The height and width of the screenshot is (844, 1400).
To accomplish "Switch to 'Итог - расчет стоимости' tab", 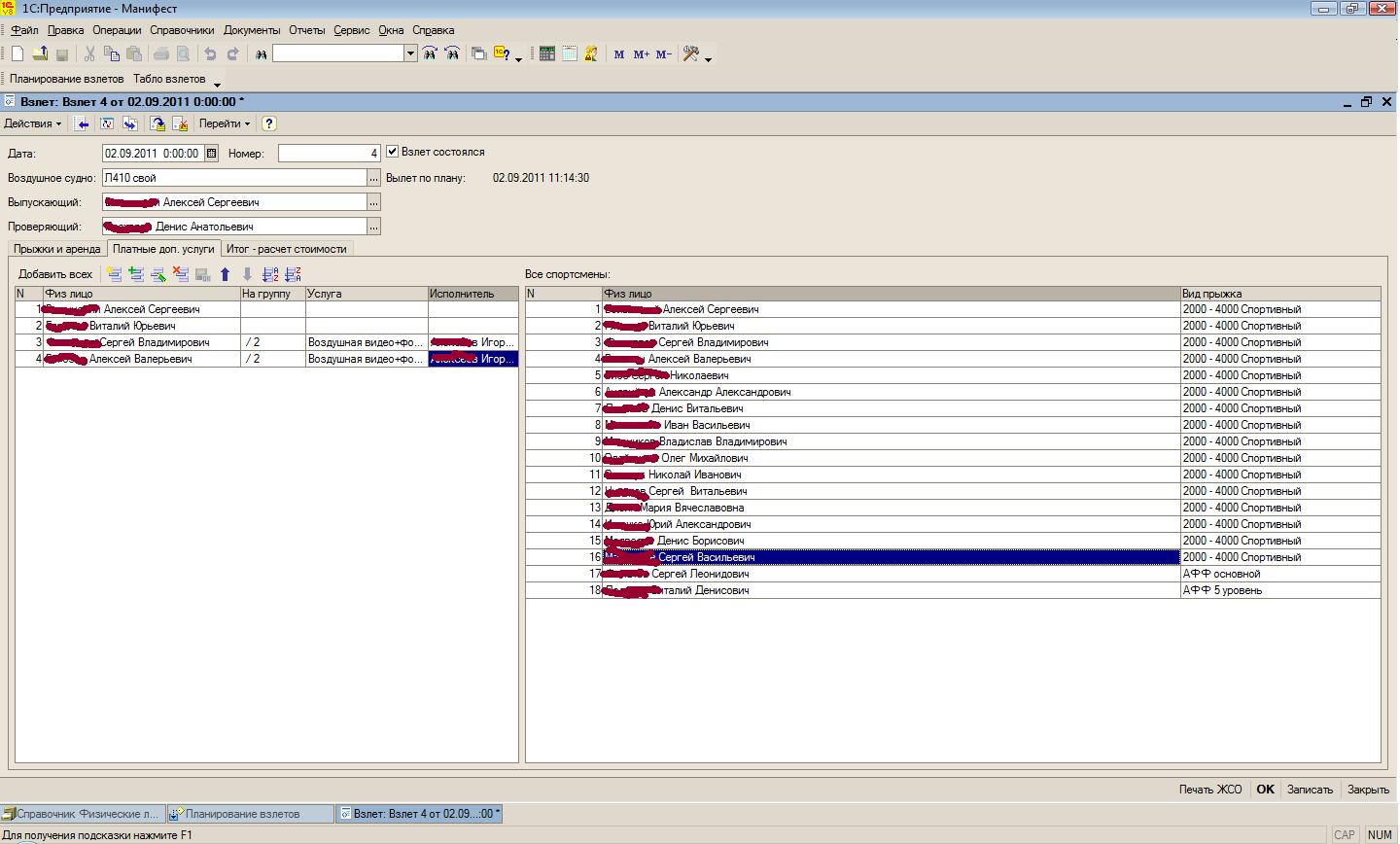I will [x=286, y=249].
